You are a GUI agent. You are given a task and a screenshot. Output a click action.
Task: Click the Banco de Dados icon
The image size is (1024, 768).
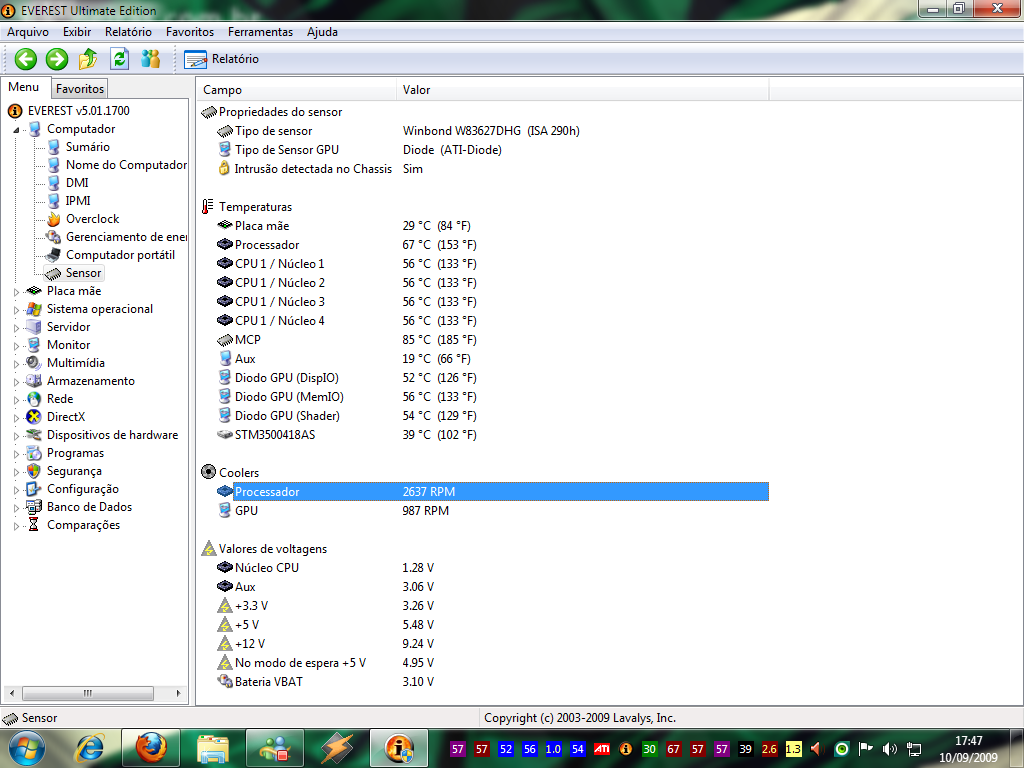coord(34,507)
